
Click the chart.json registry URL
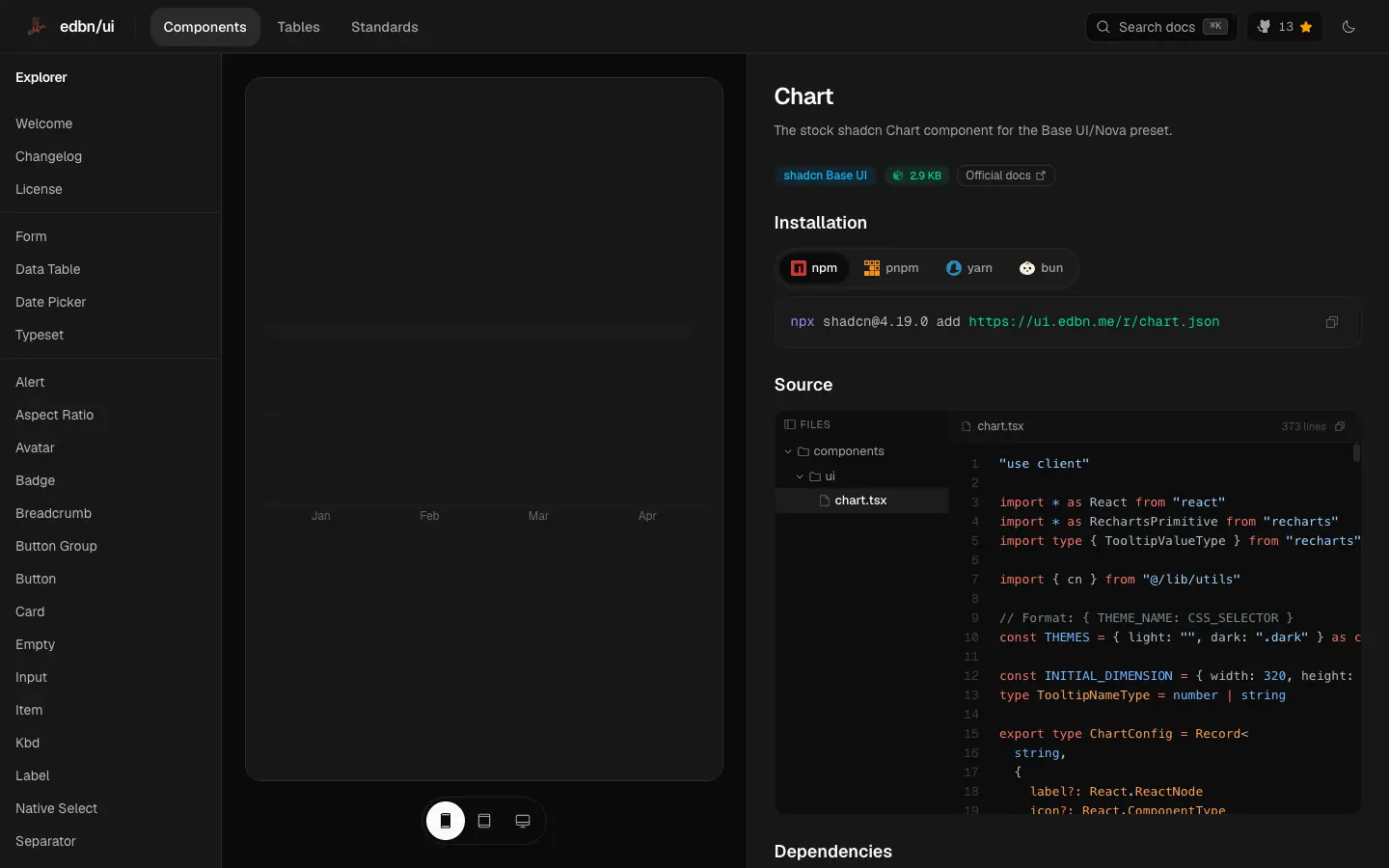(x=1094, y=322)
